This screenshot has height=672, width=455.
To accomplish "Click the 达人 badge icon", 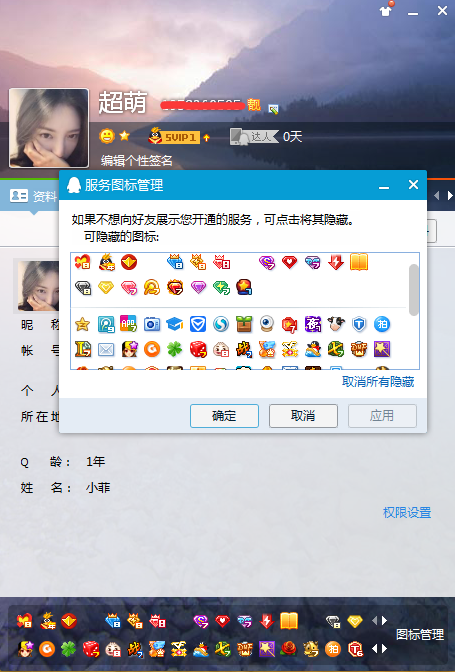I will pos(254,136).
